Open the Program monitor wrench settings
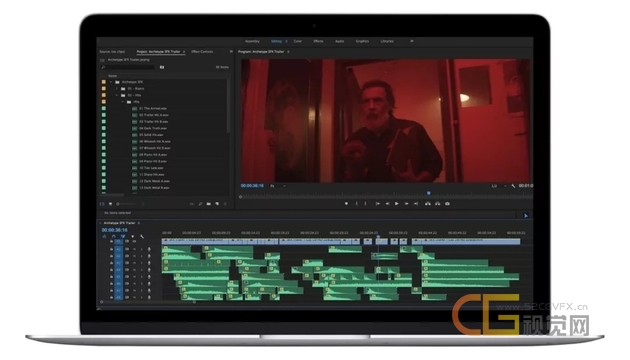This screenshot has height=360, width=630. [x=513, y=186]
